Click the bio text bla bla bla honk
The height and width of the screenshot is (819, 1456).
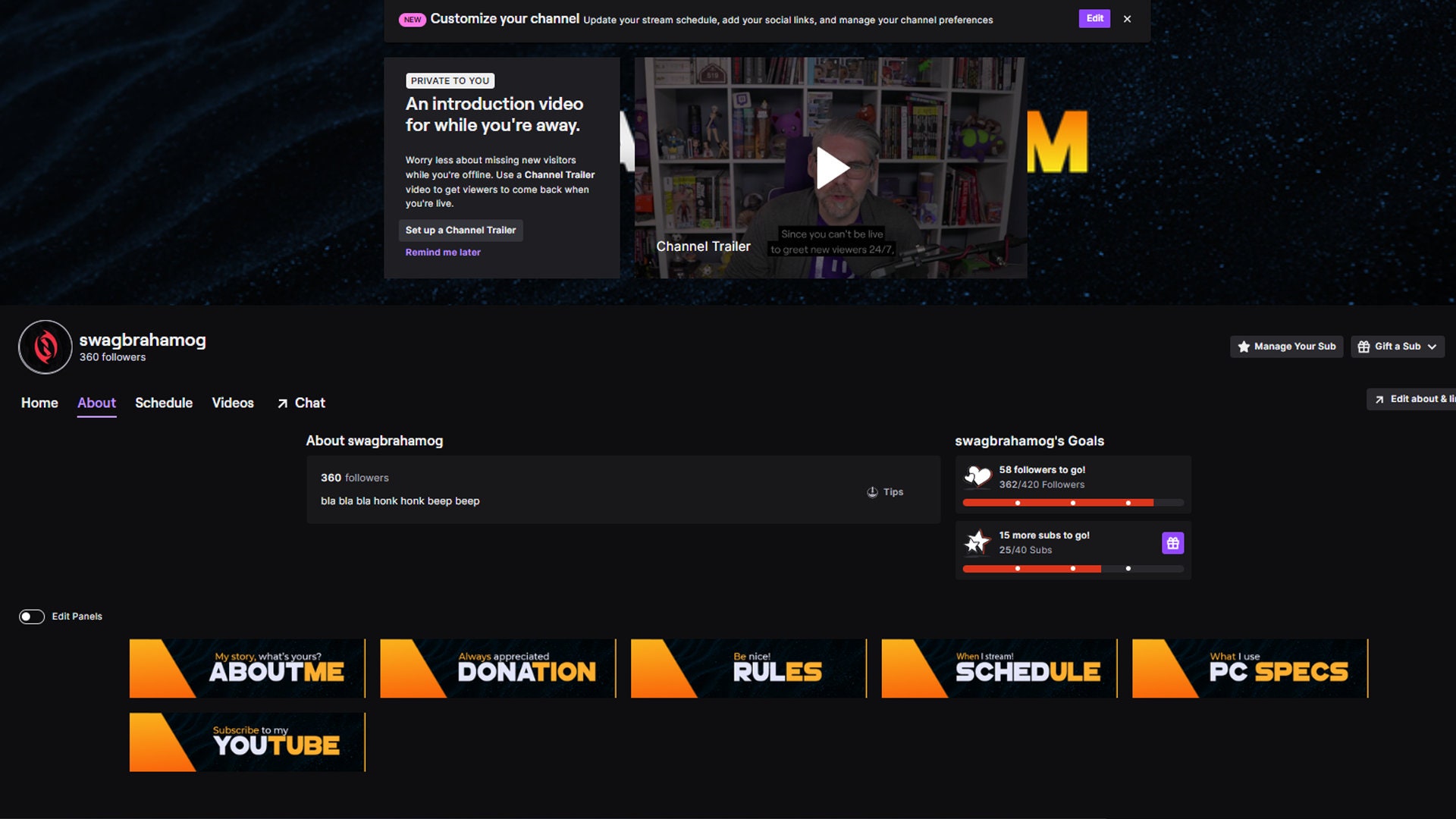400,501
